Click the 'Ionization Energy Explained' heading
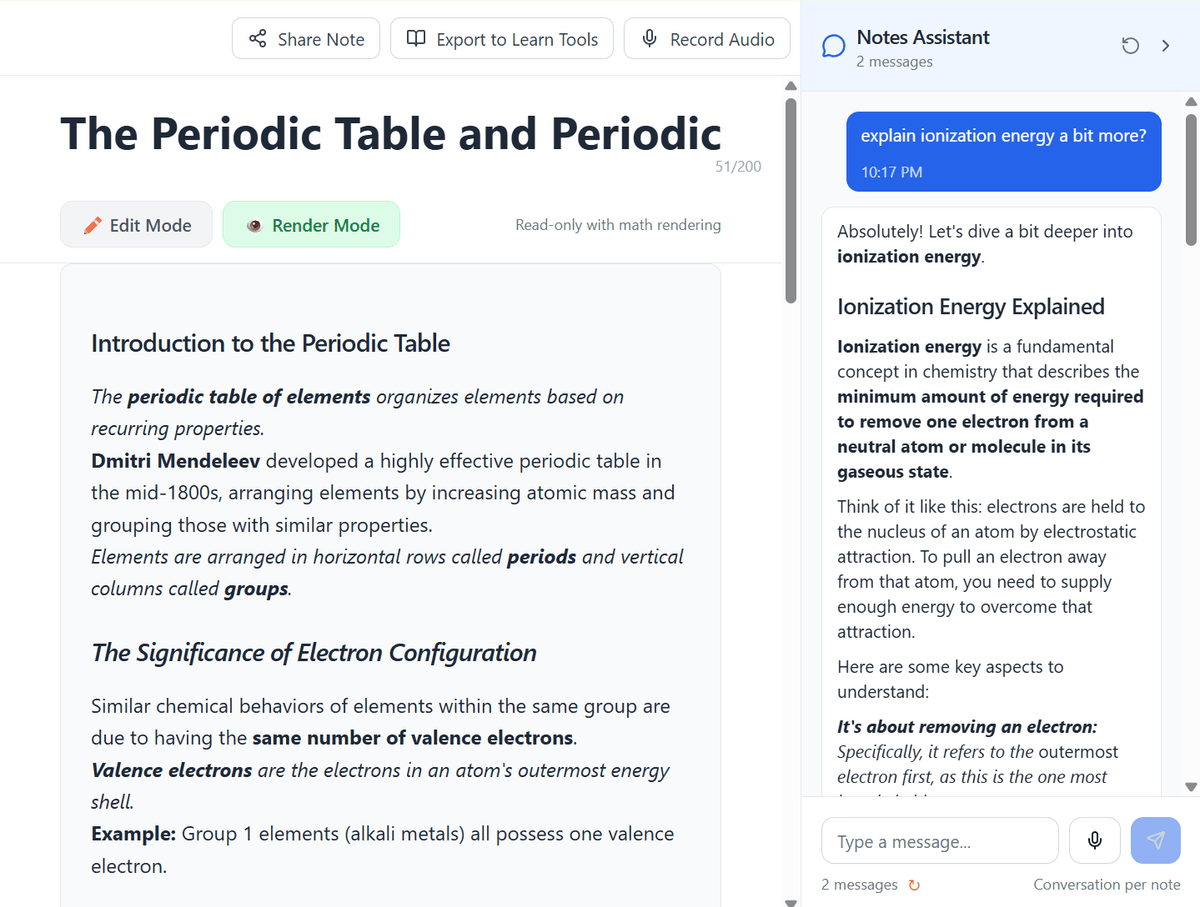1200x907 pixels. pos(970,307)
